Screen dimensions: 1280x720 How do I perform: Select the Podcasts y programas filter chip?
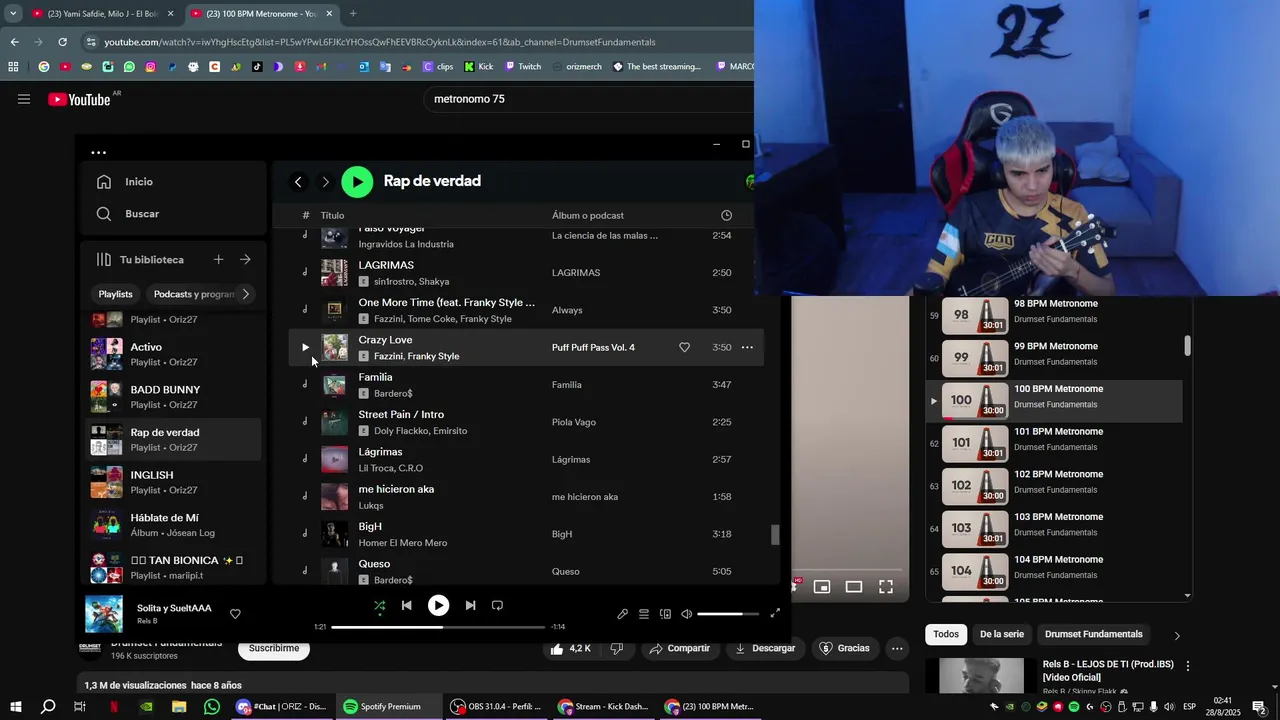click(194, 294)
